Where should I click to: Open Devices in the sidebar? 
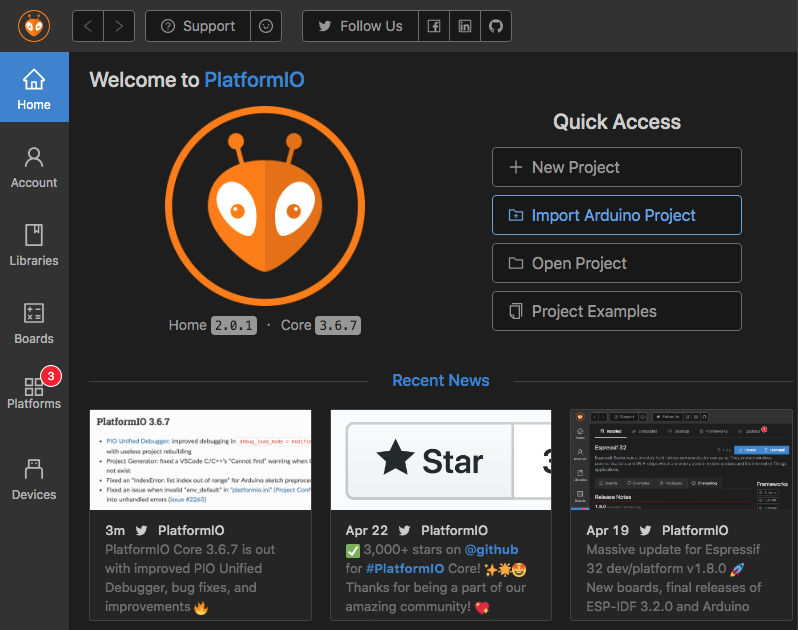34,479
